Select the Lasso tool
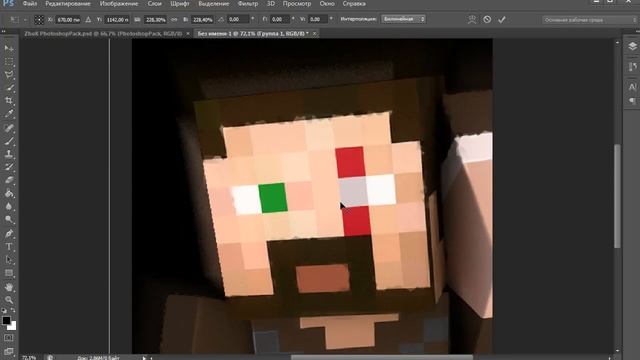This screenshot has height=360, width=640. 9,75
